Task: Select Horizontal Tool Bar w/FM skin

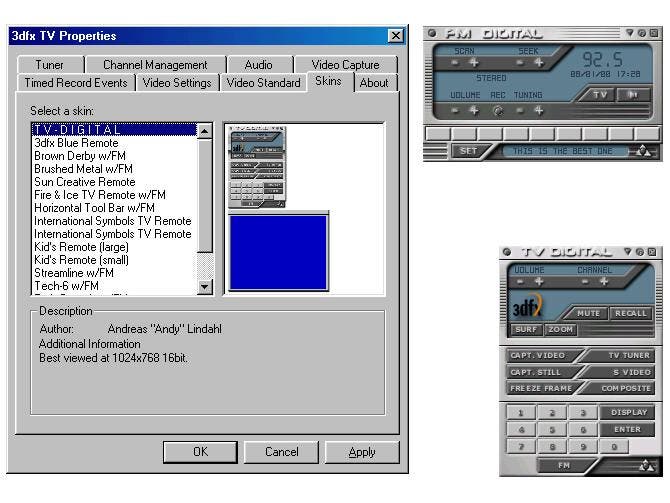Action: click(x=115, y=208)
